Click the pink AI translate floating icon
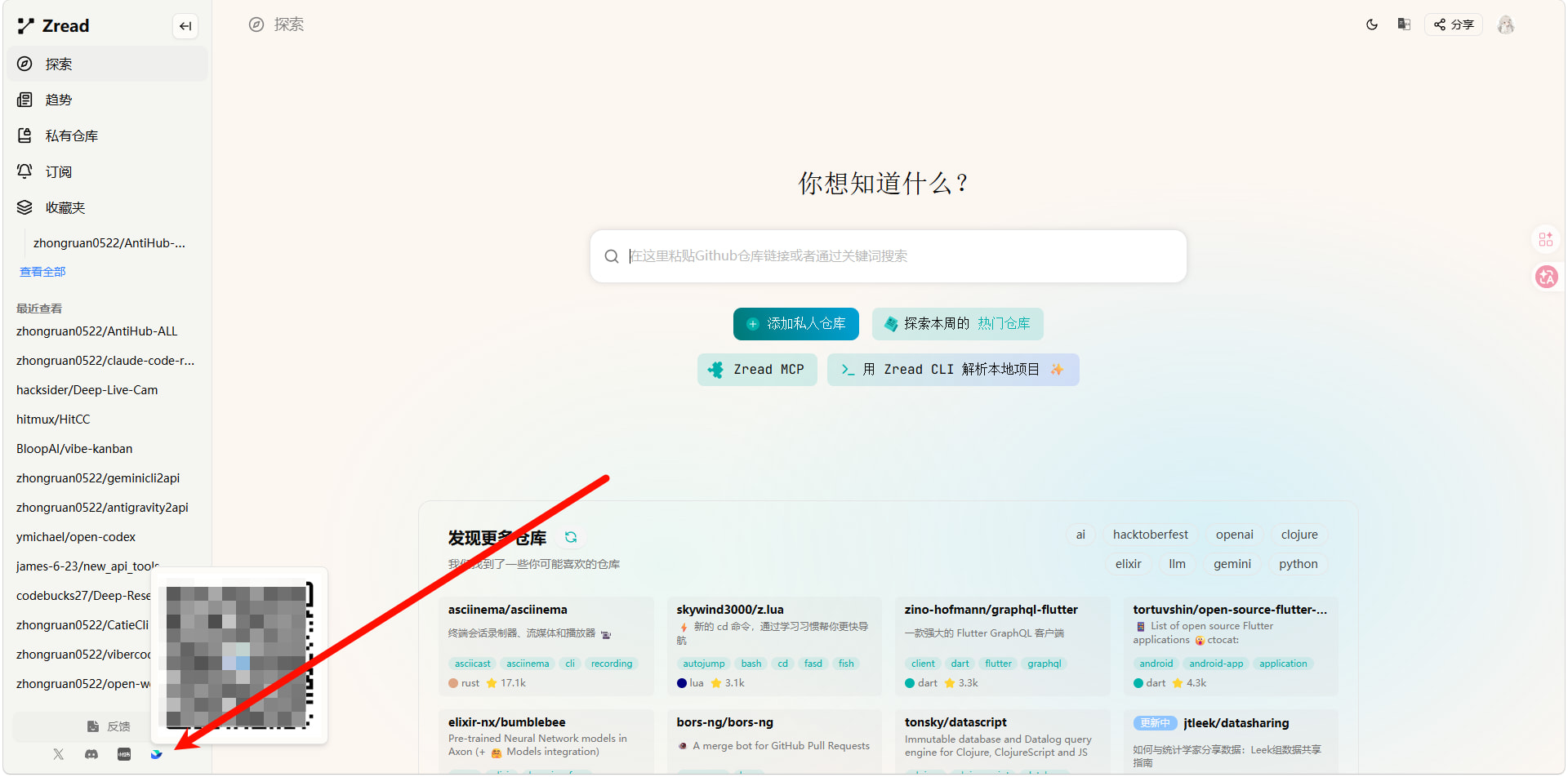The width and height of the screenshot is (1568, 777). click(x=1546, y=277)
